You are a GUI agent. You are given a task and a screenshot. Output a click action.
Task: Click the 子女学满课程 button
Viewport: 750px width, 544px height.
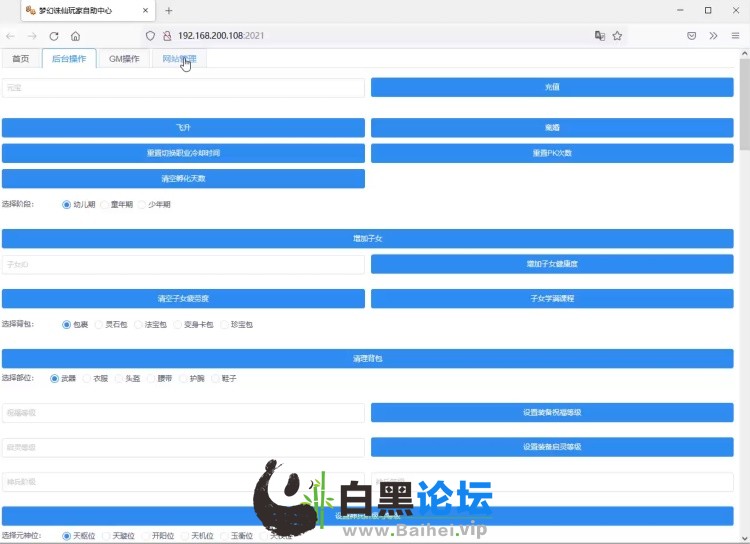tap(552, 299)
